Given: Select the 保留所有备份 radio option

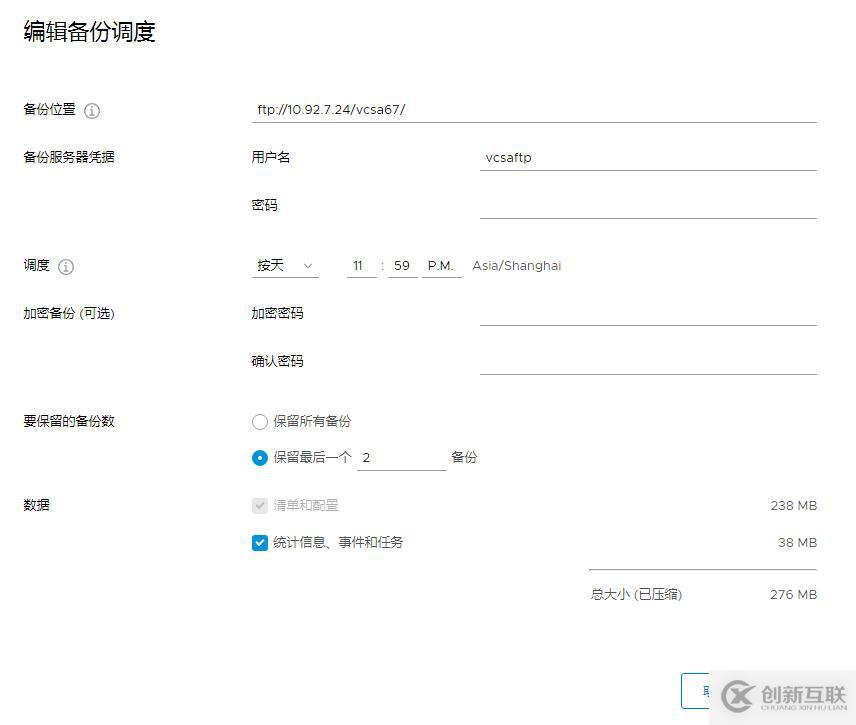Looking at the screenshot, I should pos(259,421).
